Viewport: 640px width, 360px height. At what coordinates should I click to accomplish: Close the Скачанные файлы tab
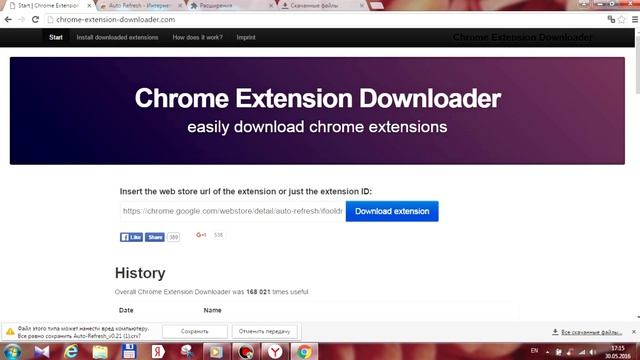click(362, 6)
